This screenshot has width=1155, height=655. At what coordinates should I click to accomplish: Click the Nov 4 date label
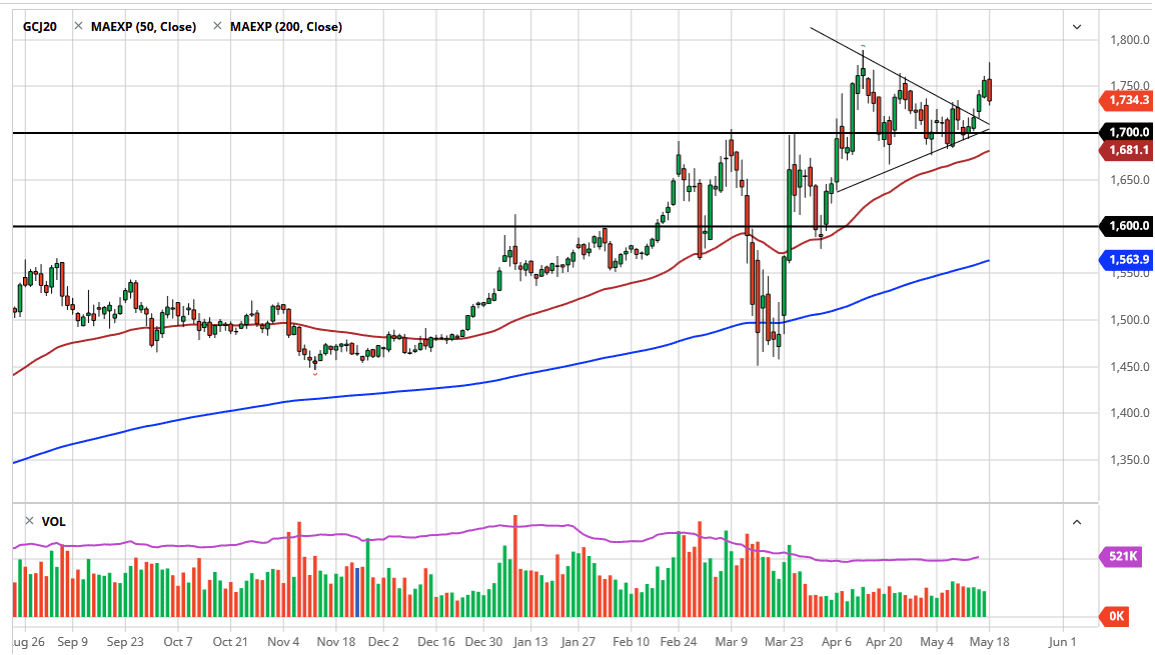pyautogui.click(x=284, y=642)
